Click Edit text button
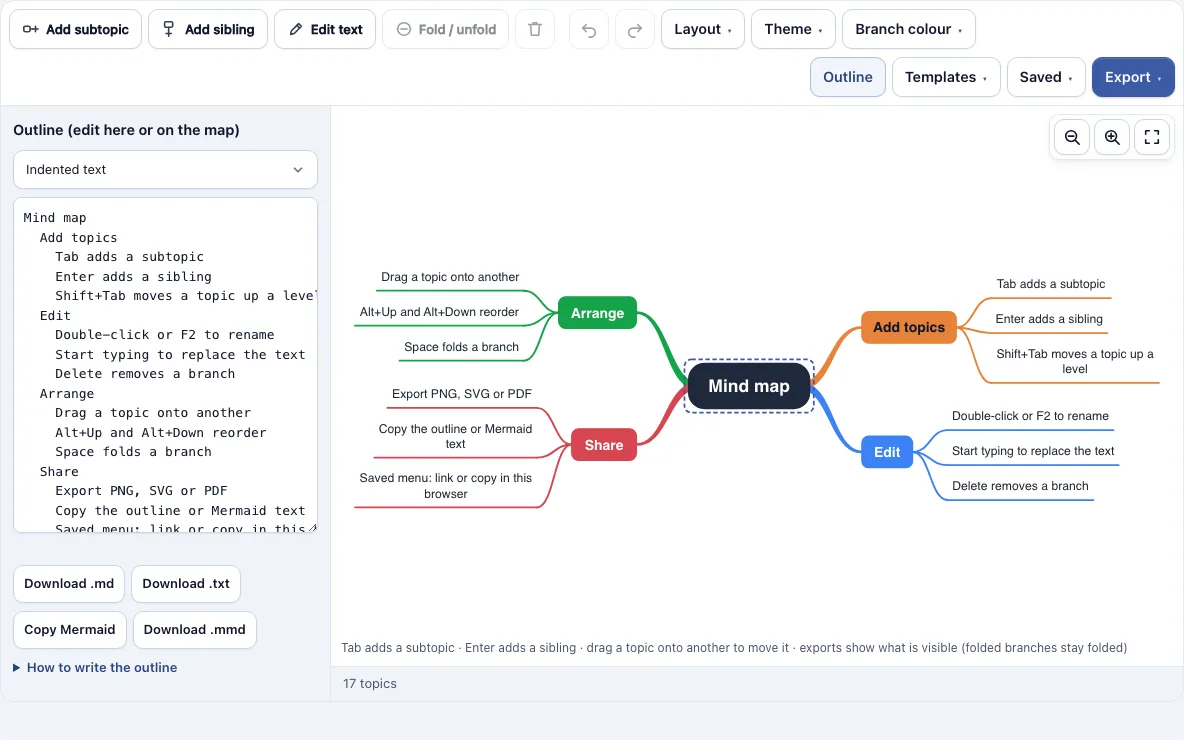Viewport: 1184px width, 740px height. 325,29
